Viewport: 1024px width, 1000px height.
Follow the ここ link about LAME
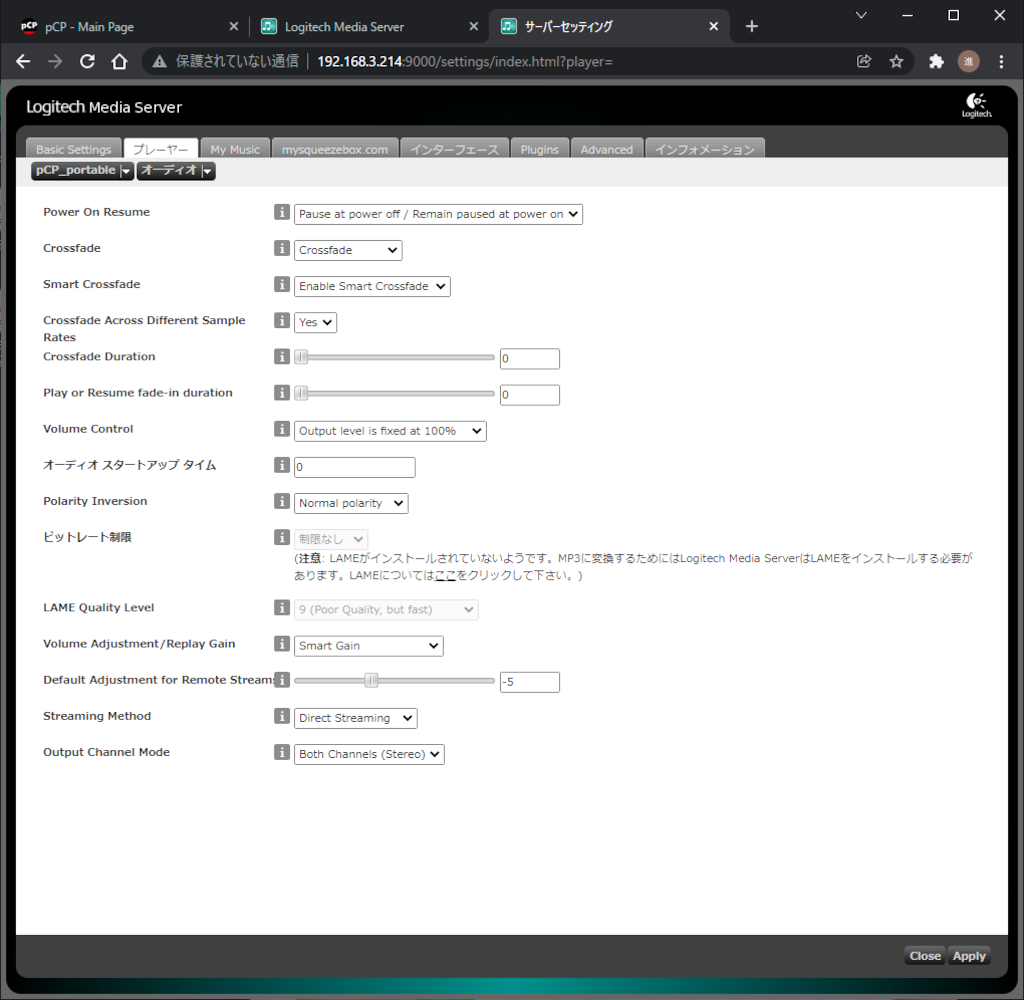pyautogui.click(x=445, y=575)
